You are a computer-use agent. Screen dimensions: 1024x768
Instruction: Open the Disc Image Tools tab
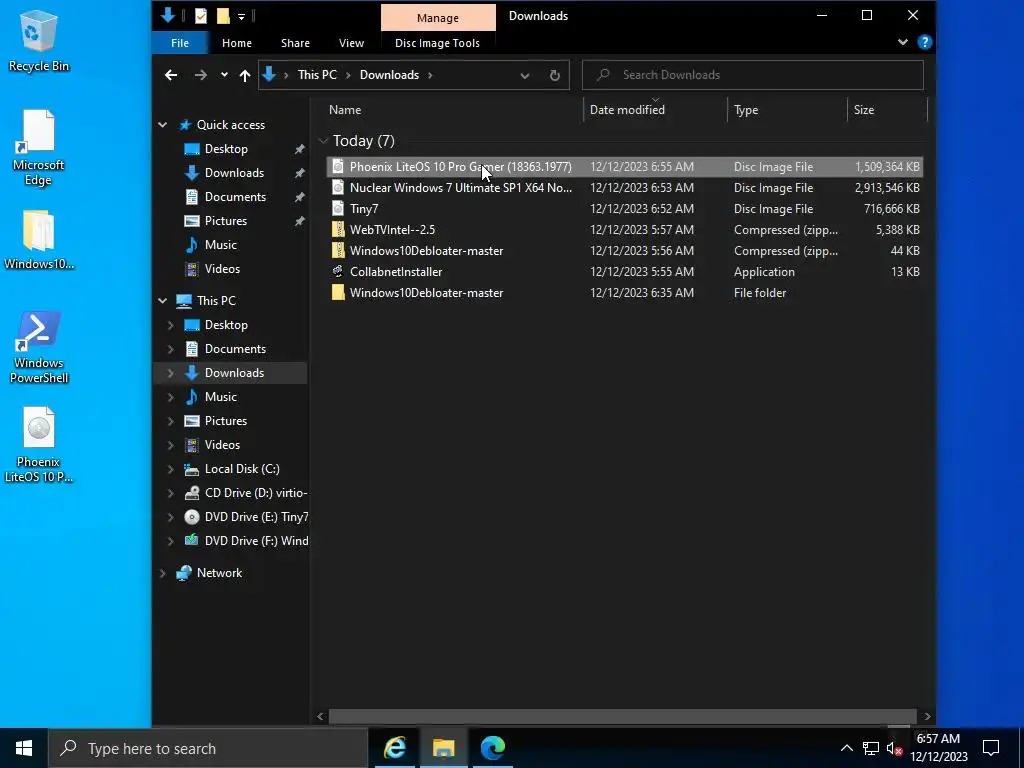437,43
